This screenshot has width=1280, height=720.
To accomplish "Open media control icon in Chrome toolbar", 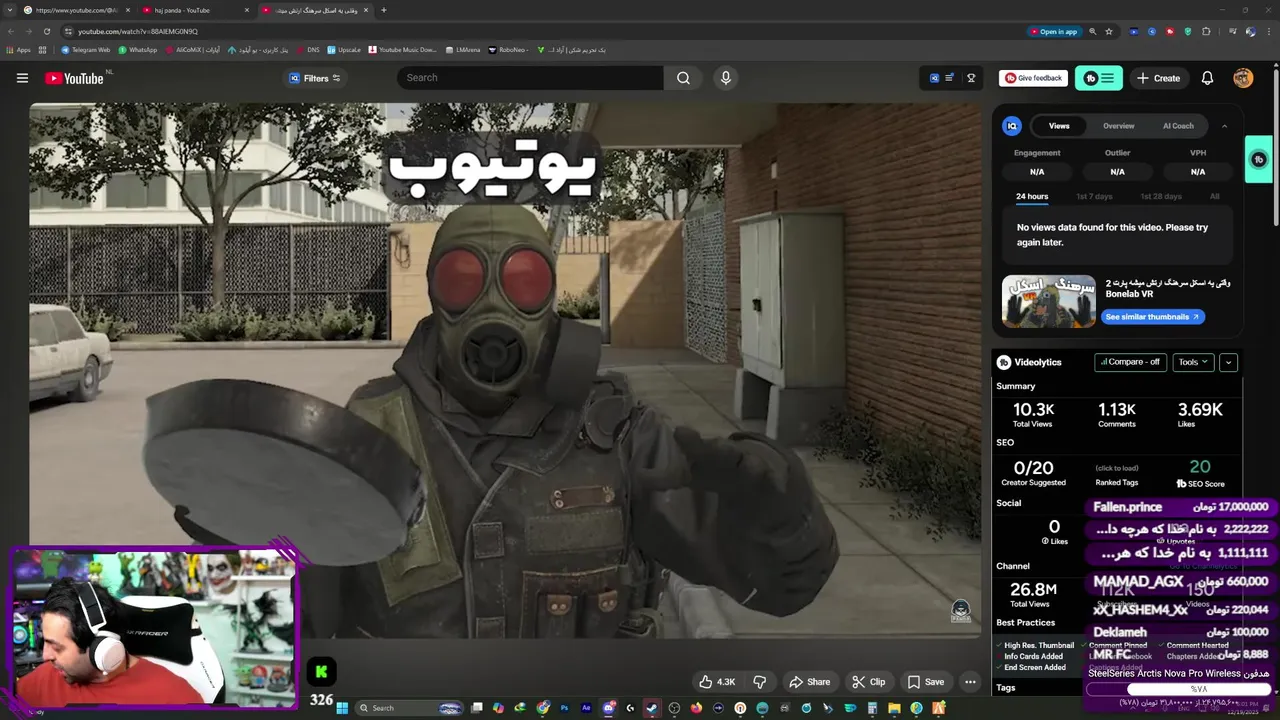I will [1232, 31].
